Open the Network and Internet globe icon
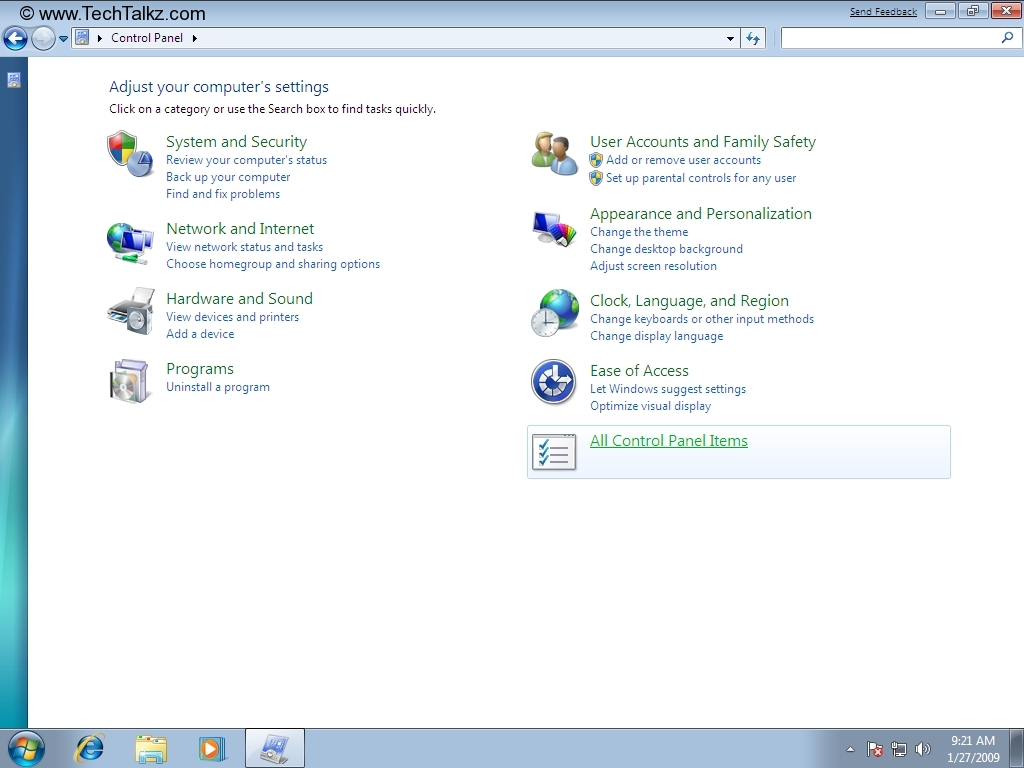 (x=130, y=242)
